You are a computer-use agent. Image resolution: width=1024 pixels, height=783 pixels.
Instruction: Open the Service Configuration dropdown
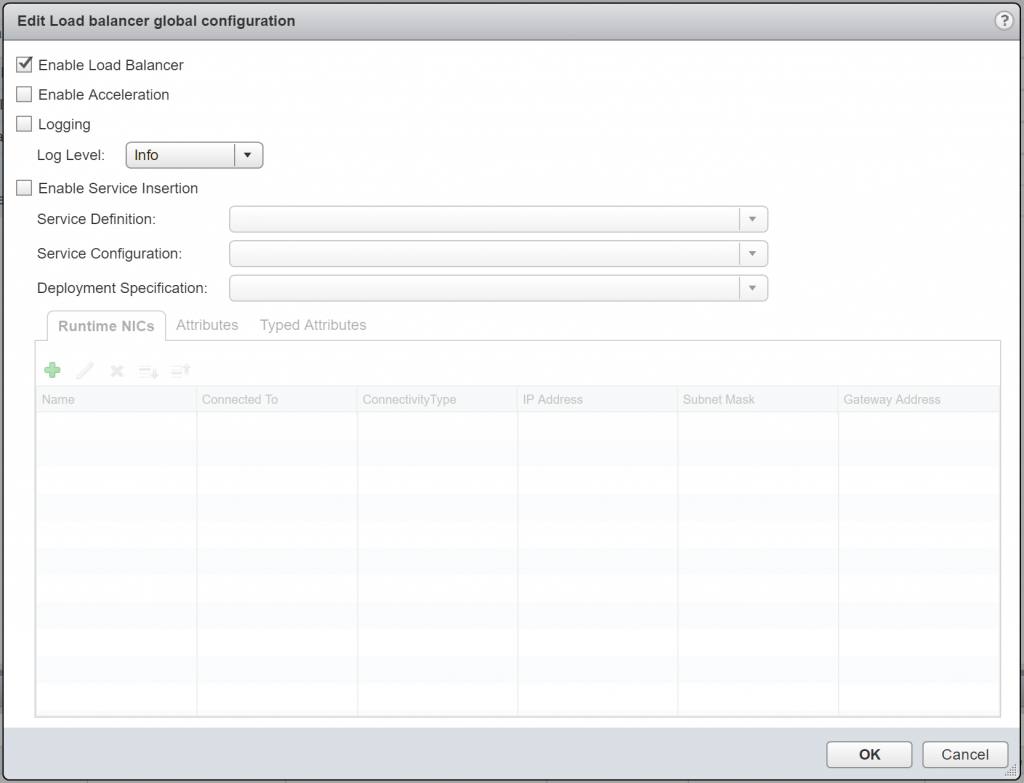tap(753, 253)
